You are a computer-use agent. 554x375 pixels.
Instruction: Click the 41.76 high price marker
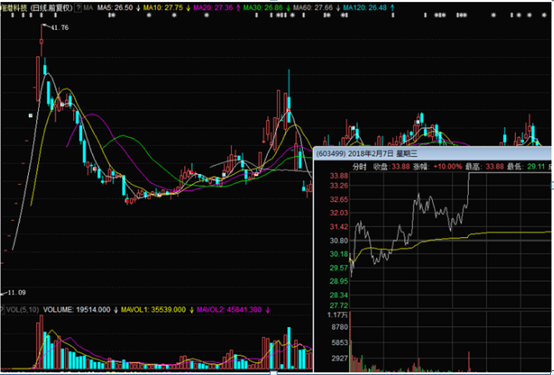click(60, 28)
